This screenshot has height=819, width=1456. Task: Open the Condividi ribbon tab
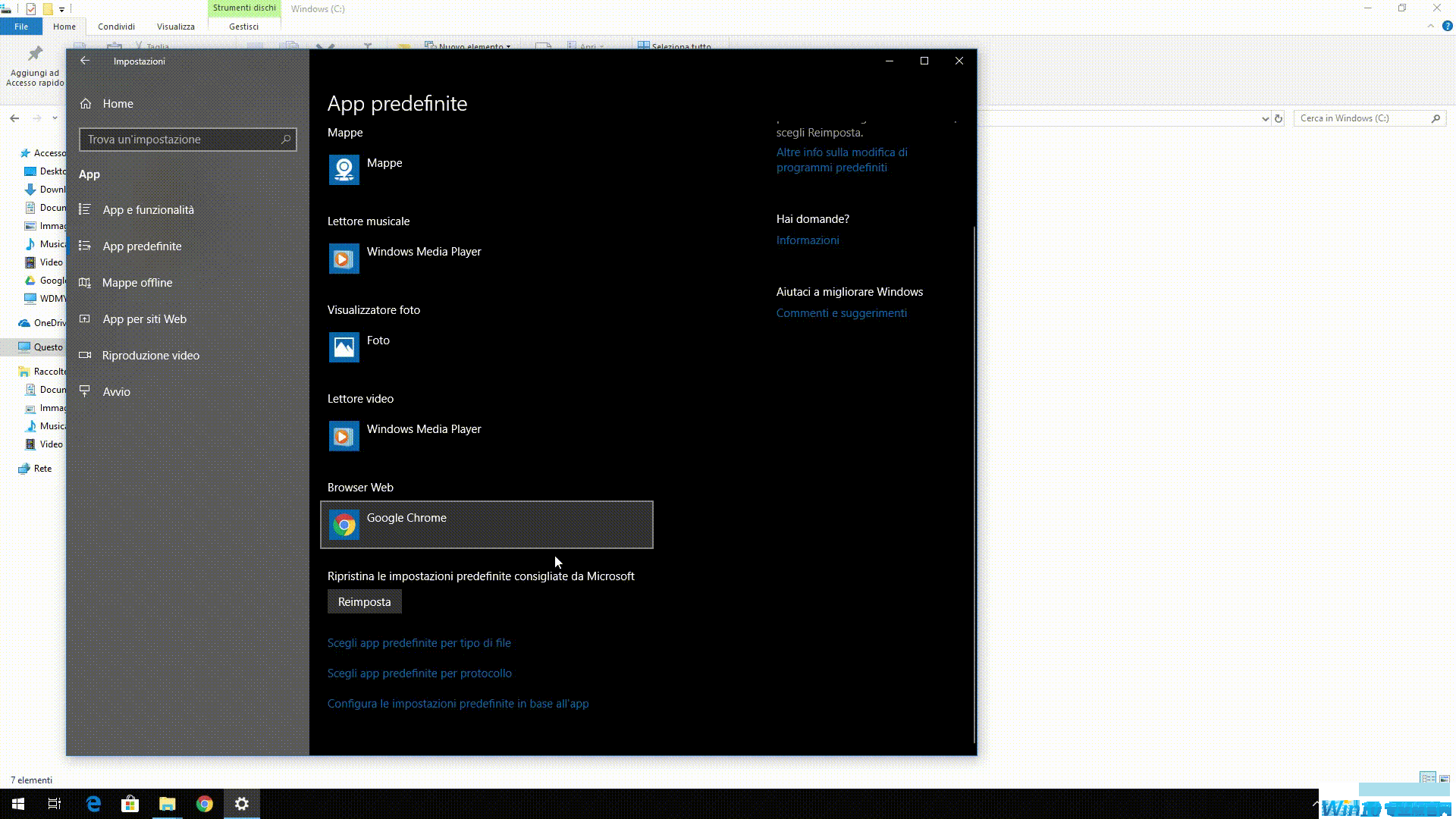coord(116,26)
